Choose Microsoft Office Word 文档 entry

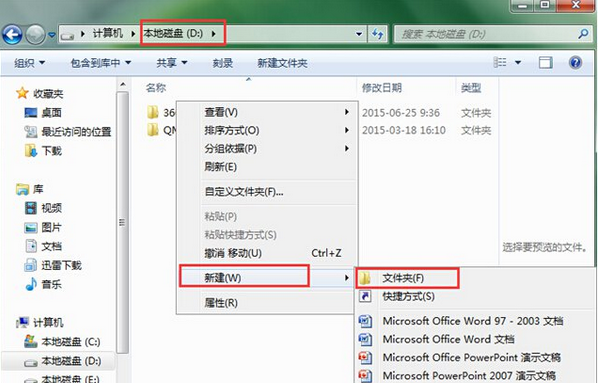click(x=475, y=339)
